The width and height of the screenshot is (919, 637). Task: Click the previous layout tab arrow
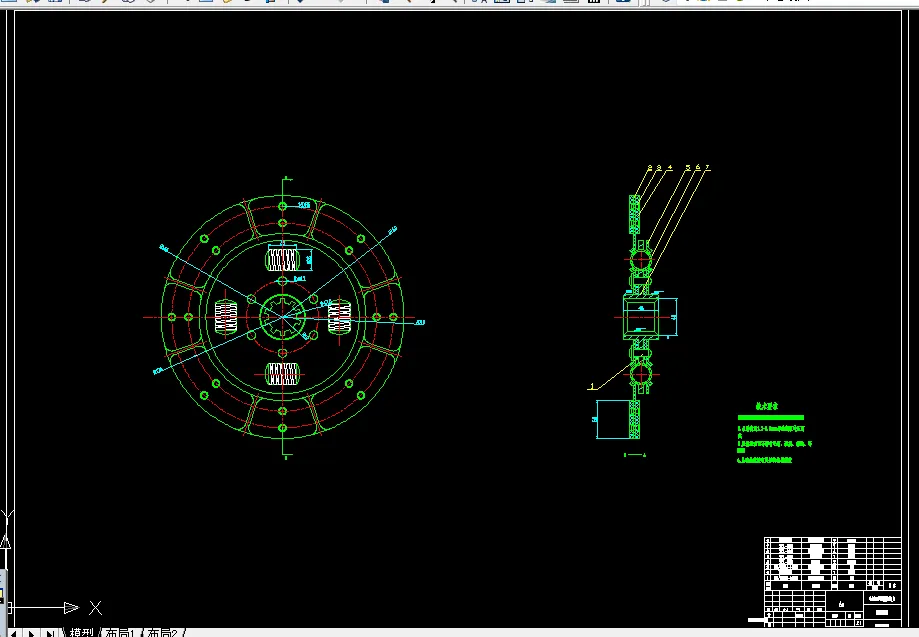click(13, 633)
